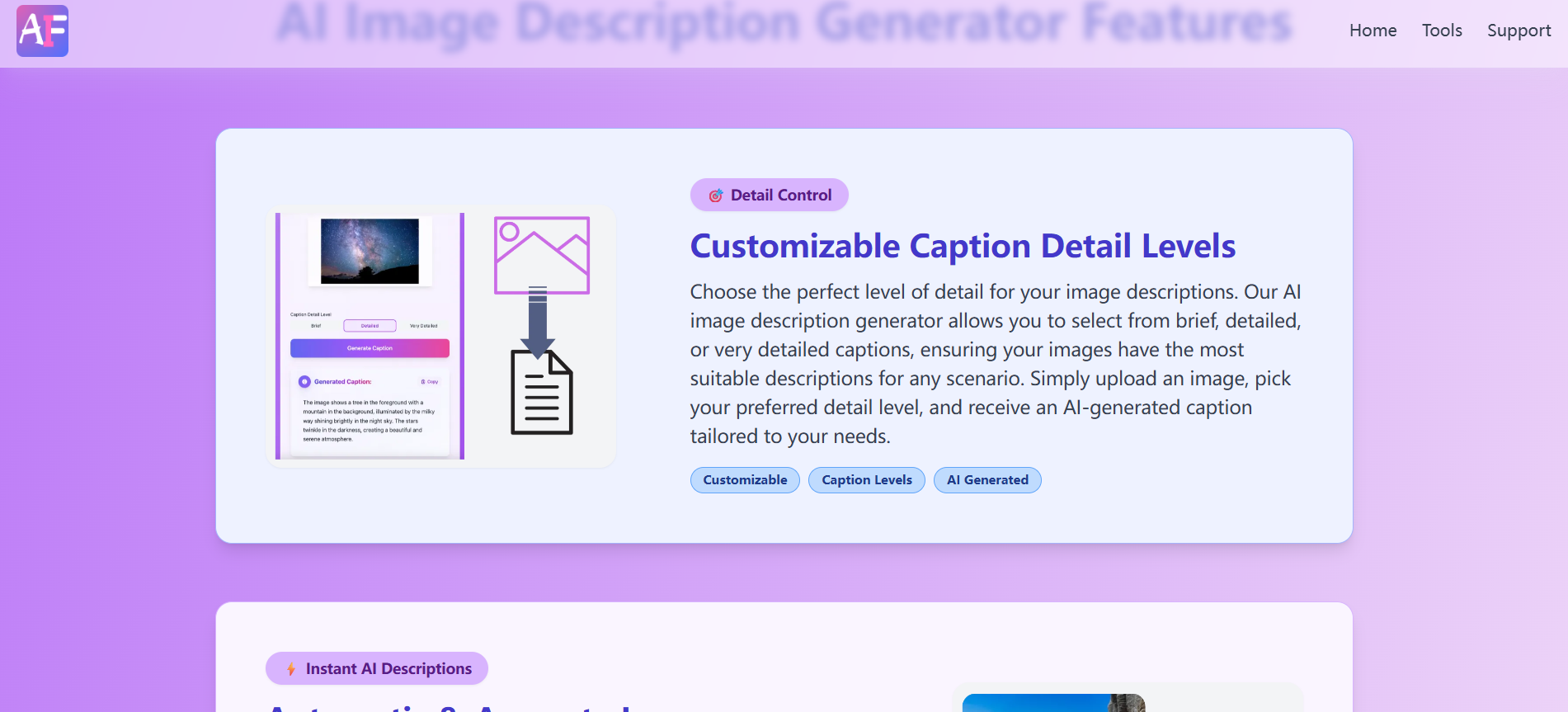Open the Support nav link

1519,31
